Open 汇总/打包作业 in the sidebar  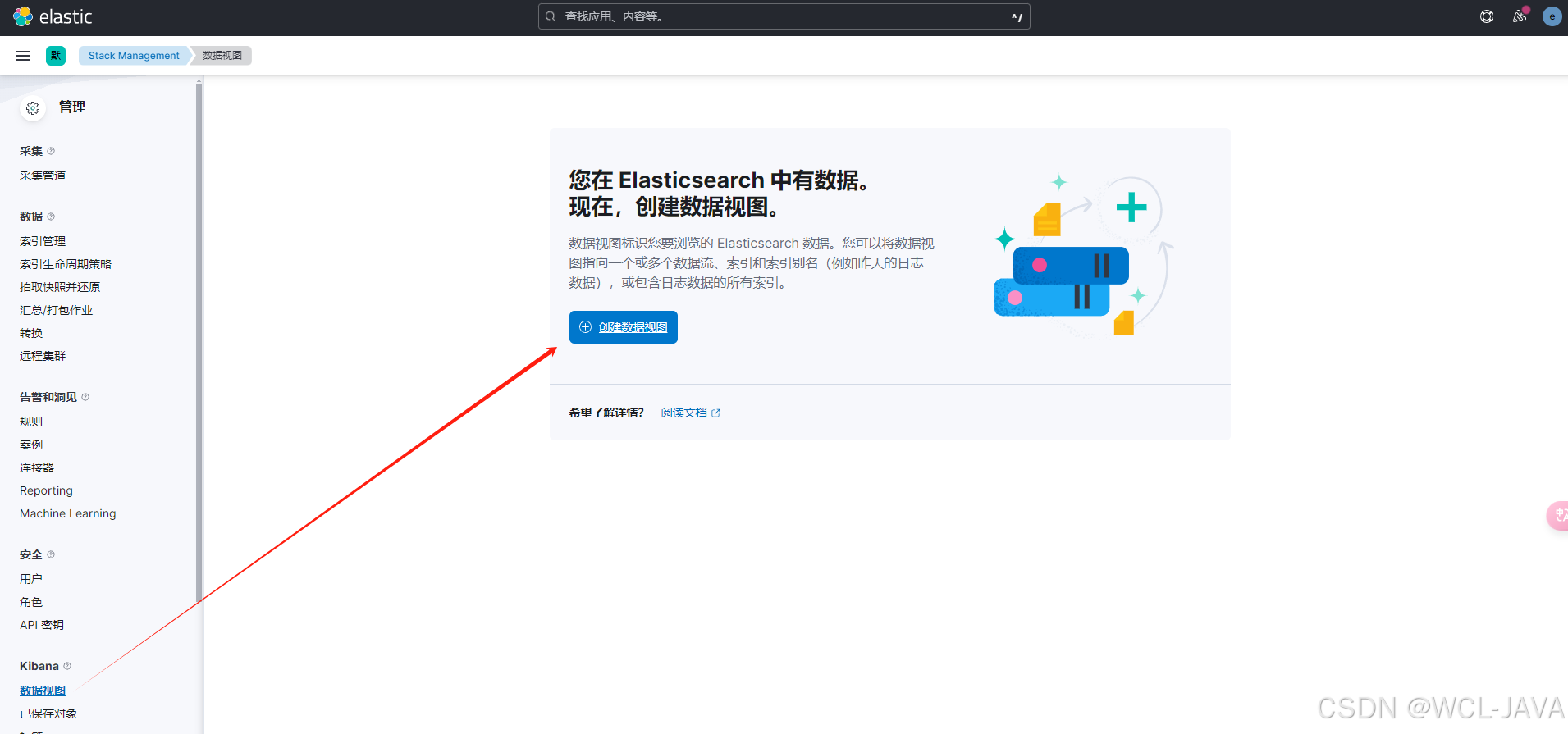pos(56,310)
